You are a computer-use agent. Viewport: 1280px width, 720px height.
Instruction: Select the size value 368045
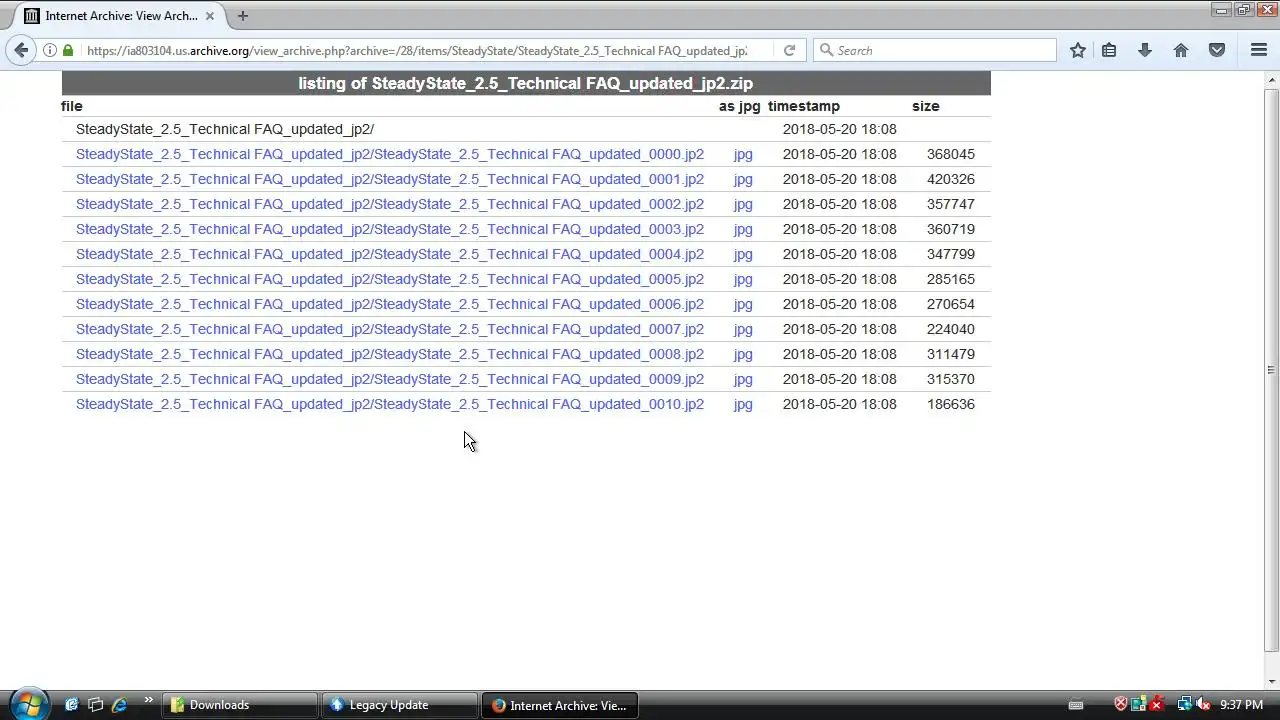950,154
